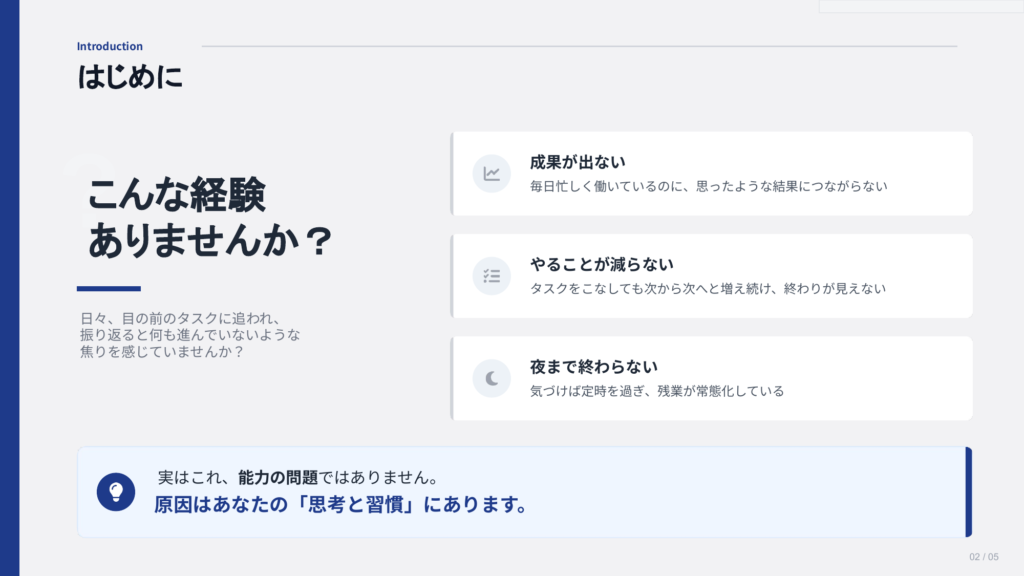Image resolution: width=1024 pixels, height=576 pixels.
Task: Select the short blue bar under the headline
Action: tap(109, 288)
